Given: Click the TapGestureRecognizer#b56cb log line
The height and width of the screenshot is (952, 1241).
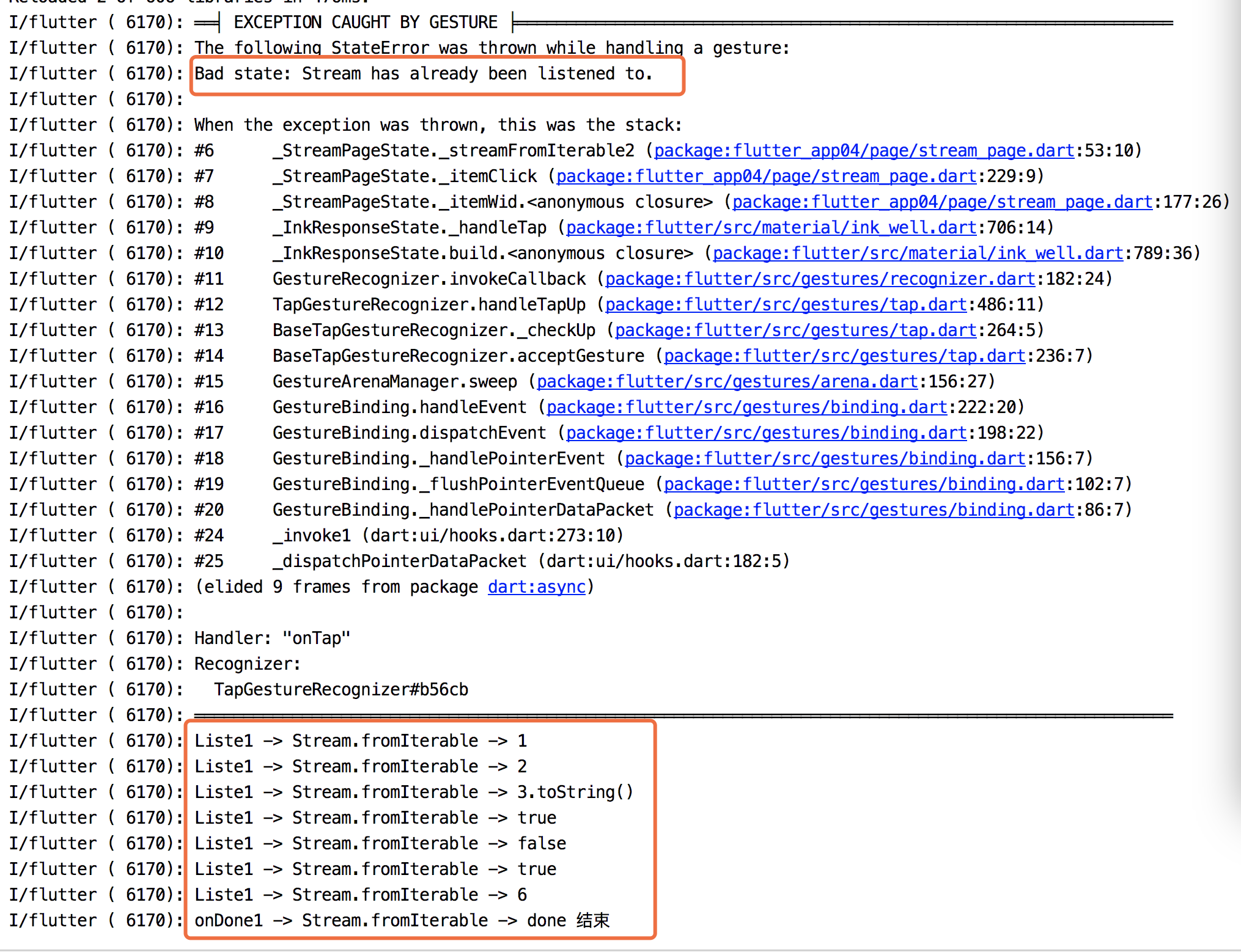Looking at the screenshot, I should pos(341,689).
